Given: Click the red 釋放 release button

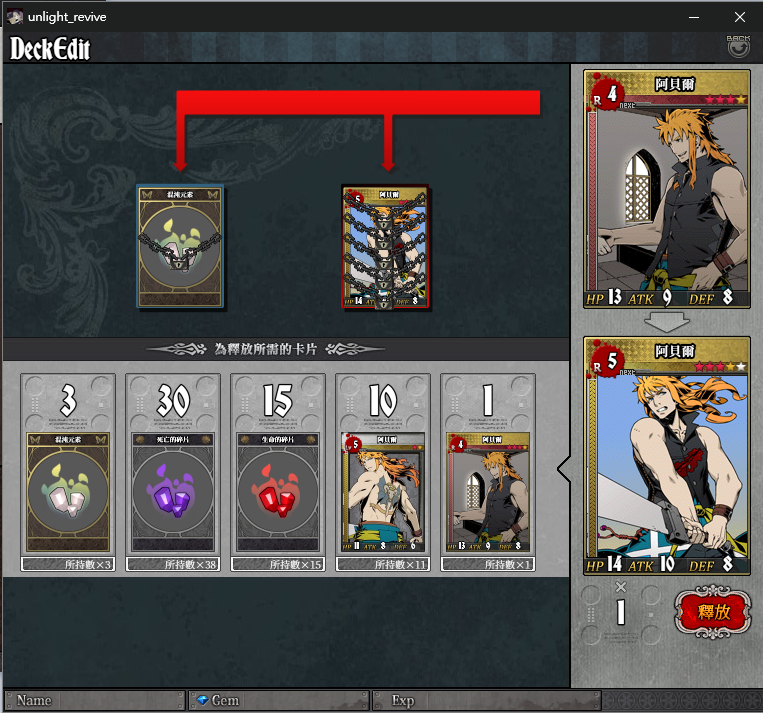Looking at the screenshot, I should (x=713, y=612).
